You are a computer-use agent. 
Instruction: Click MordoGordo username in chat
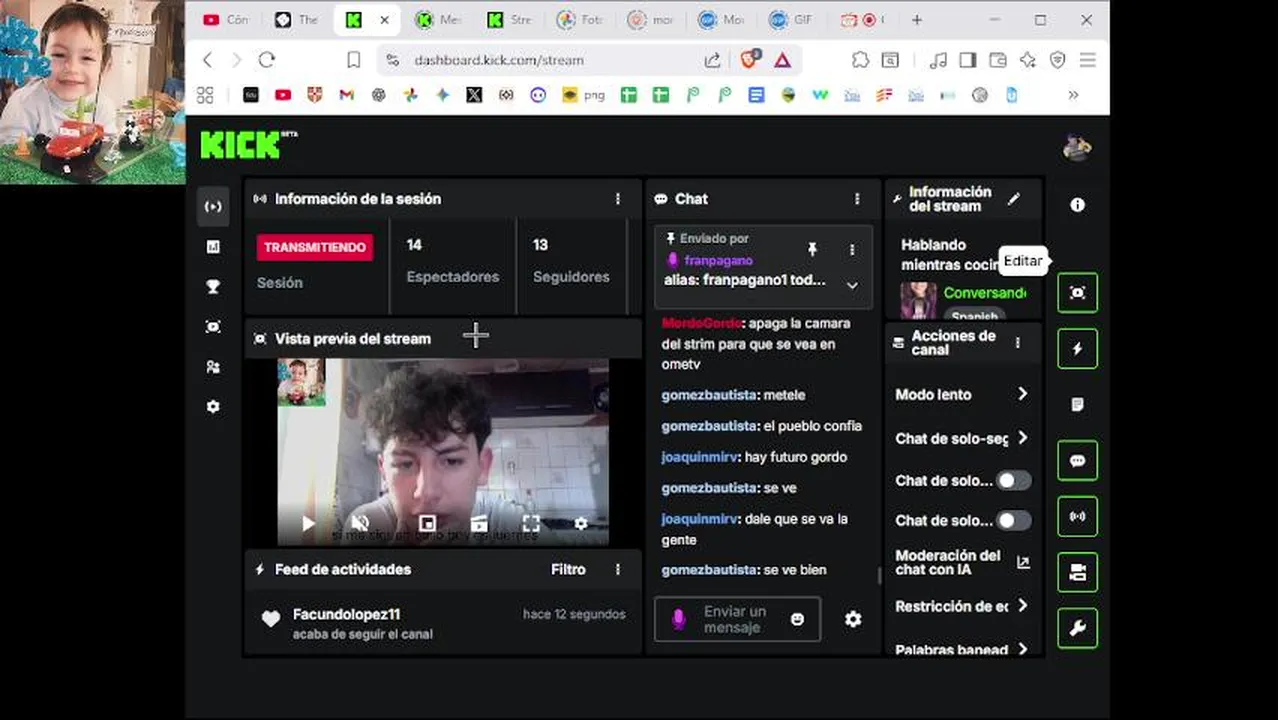tap(701, 323)
